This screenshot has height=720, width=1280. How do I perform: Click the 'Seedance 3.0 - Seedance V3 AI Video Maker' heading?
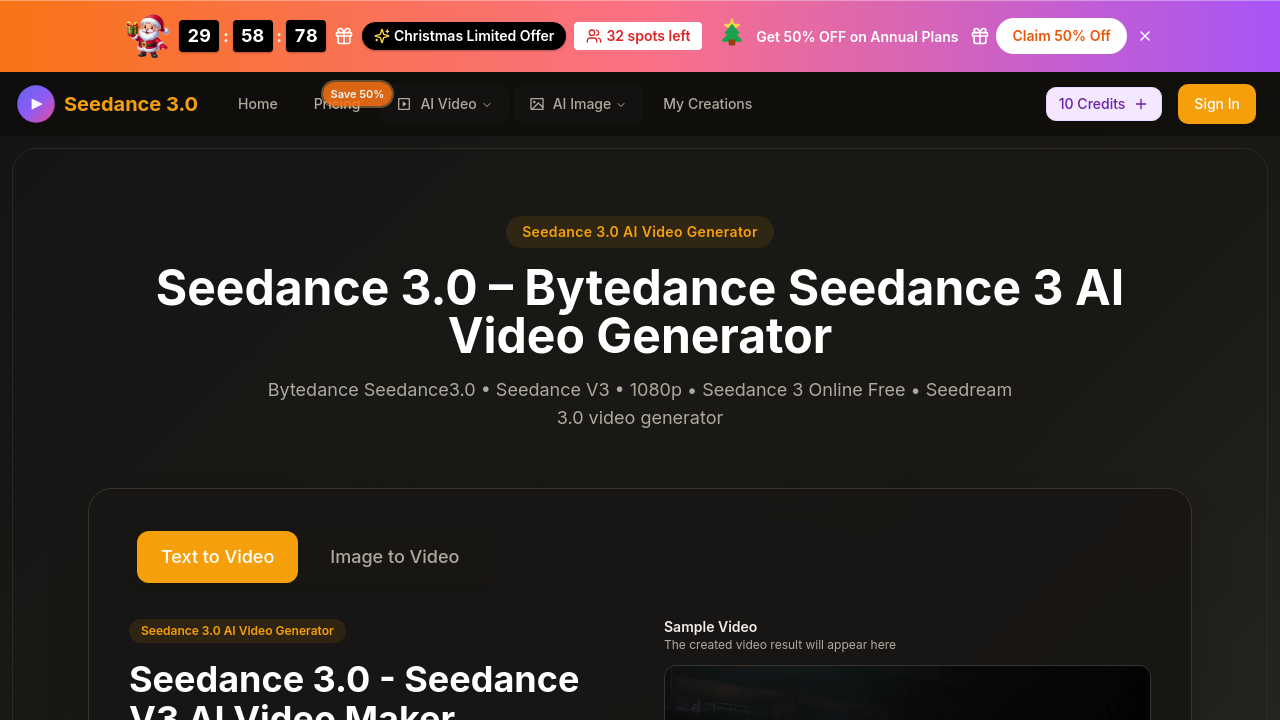tap(354, 690)
